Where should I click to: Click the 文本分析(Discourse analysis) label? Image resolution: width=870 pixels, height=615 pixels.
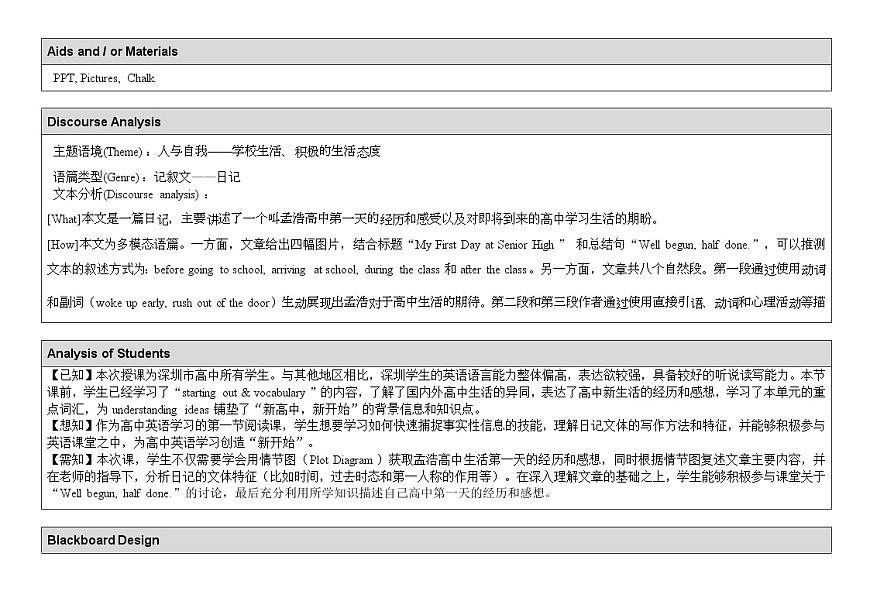(131, 194)
